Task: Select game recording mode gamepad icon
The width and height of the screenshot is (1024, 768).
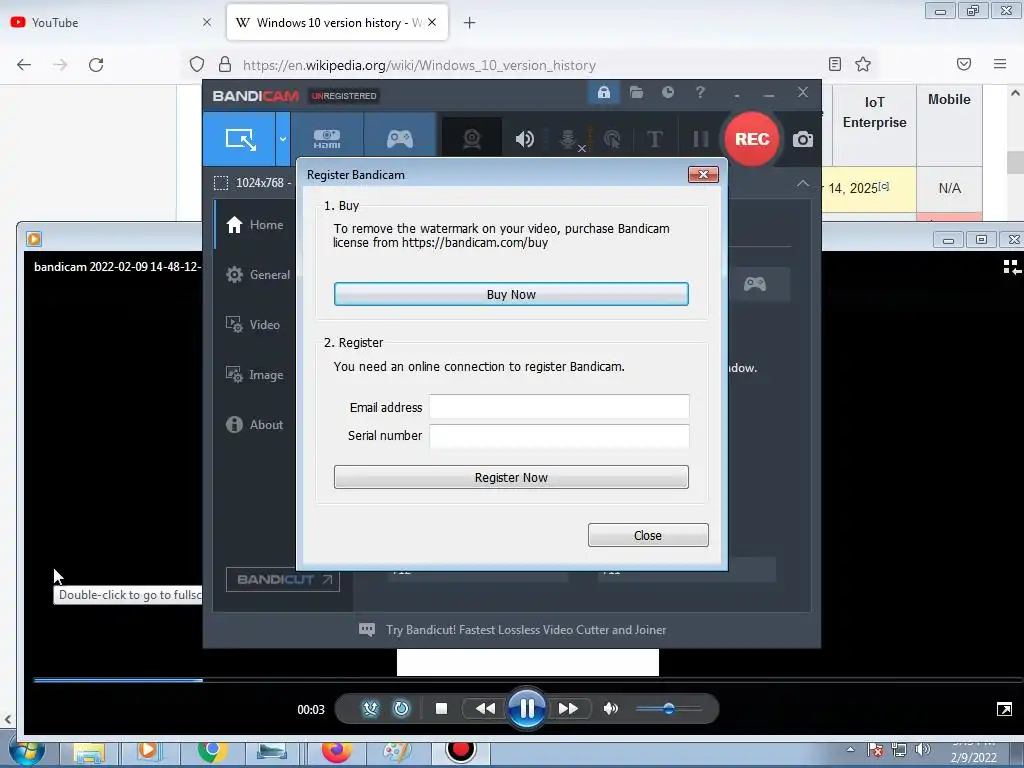Action: coord(400,139)
